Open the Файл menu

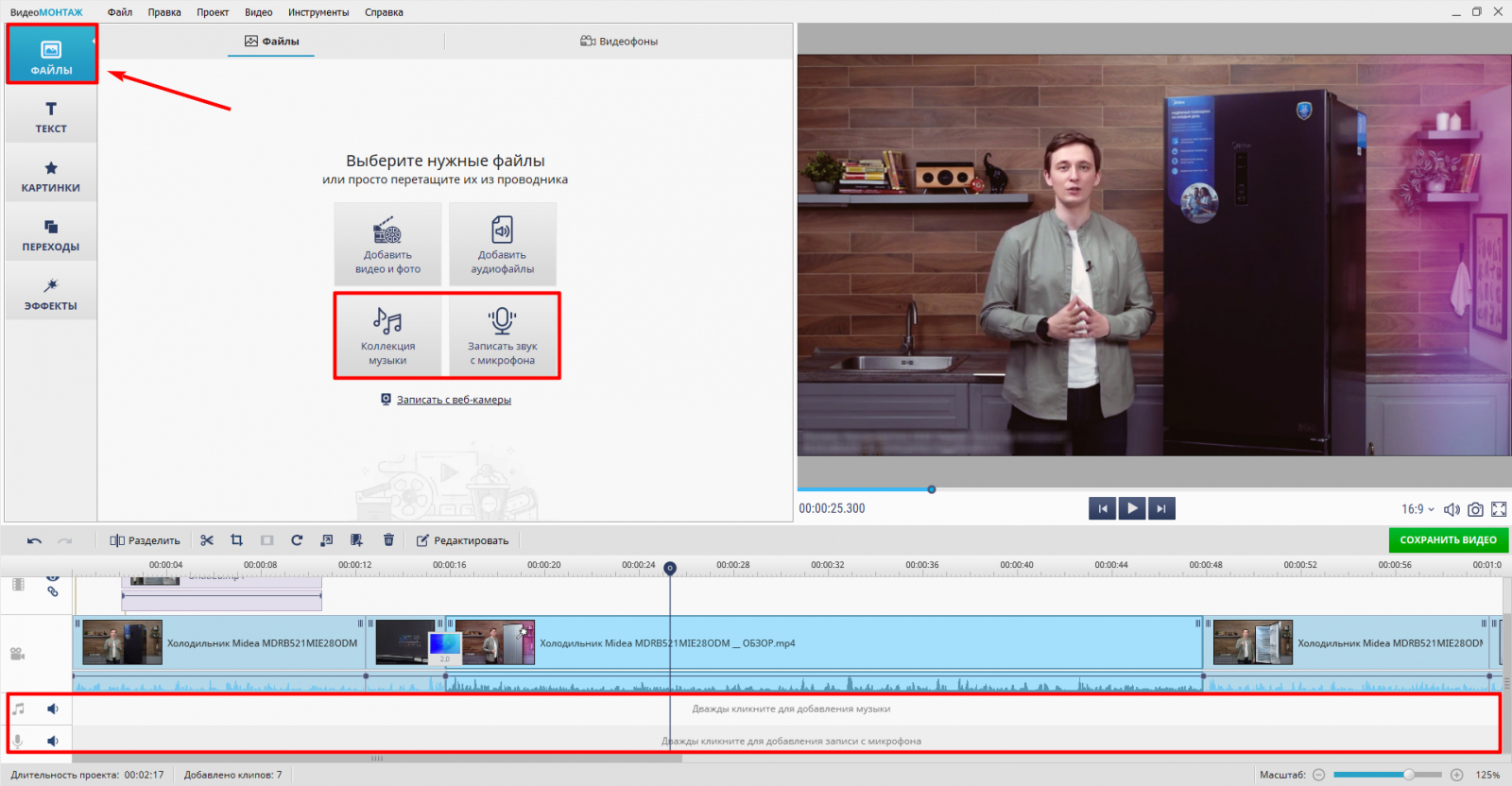120,12
